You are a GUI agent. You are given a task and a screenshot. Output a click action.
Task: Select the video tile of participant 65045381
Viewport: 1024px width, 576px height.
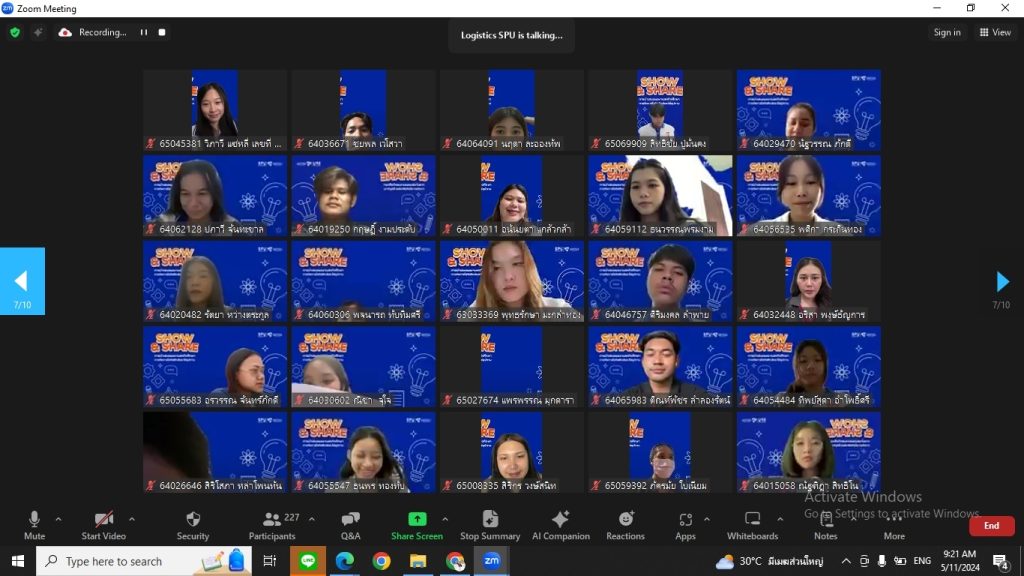tap(215, 110)
